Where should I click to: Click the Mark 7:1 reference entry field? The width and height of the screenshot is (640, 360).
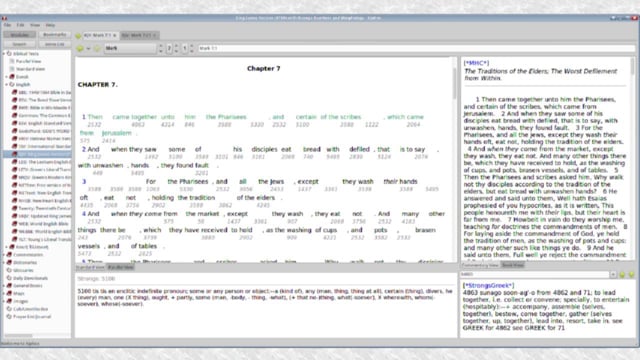pyautogui.click(x=416, y=48)
